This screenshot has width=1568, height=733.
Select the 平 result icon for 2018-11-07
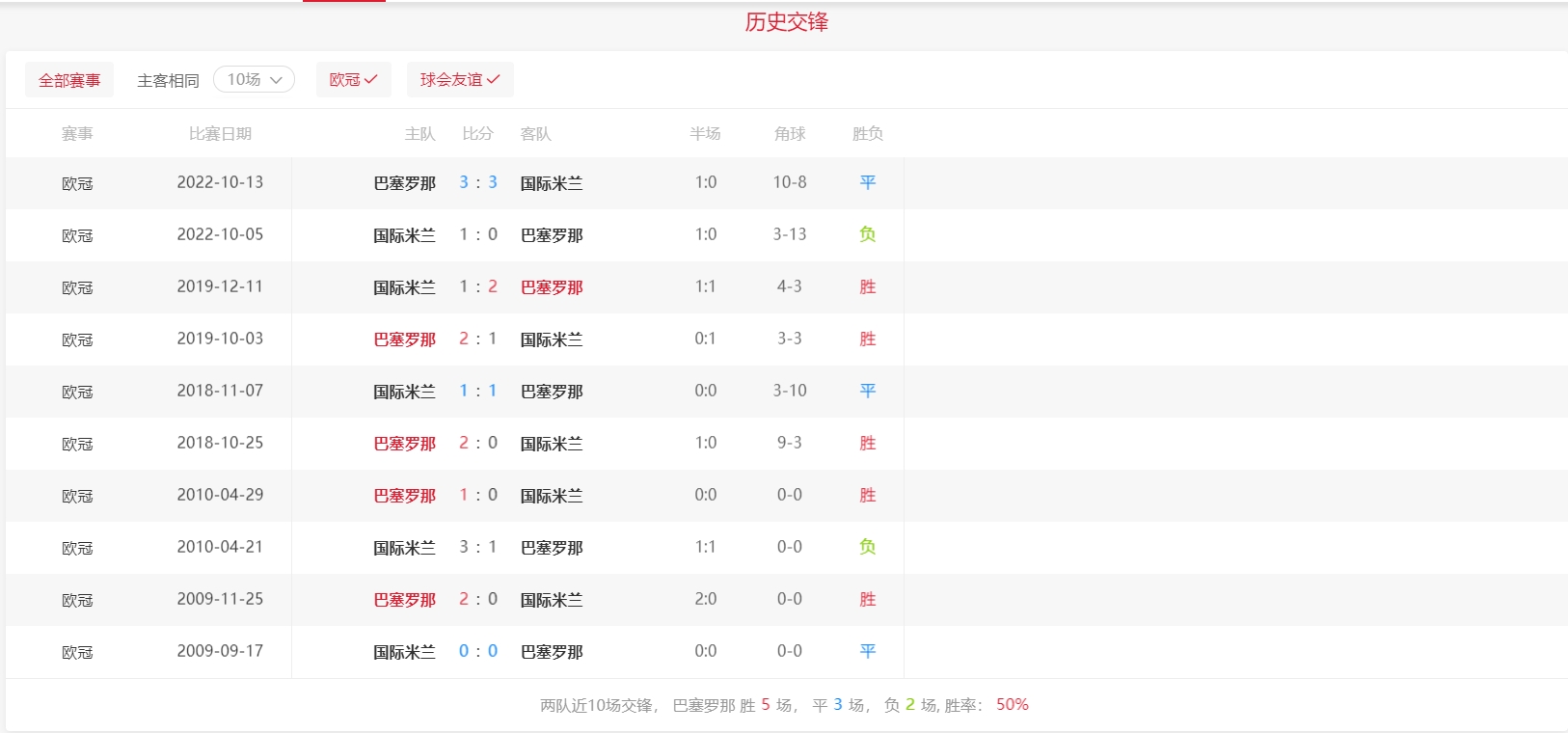point(867,391)
